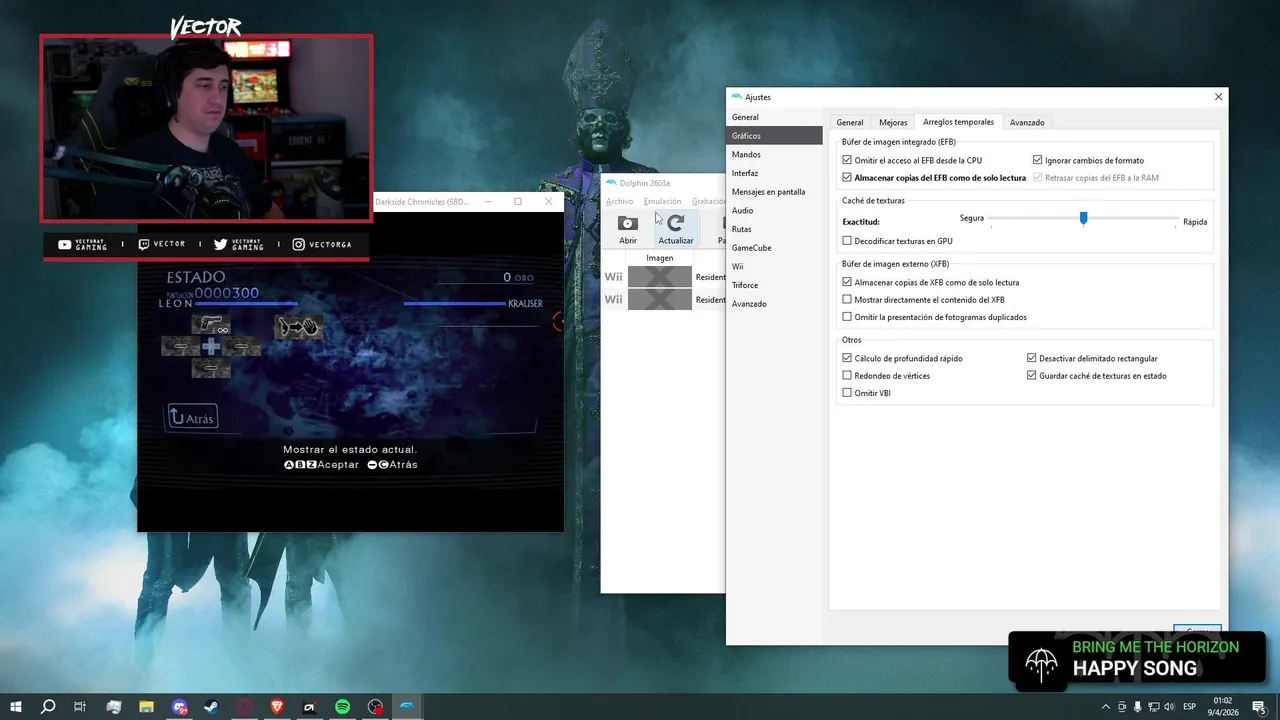1280x720 pixels.
Task: Switch to the Mejoras tab
Action: coord(893,122)
